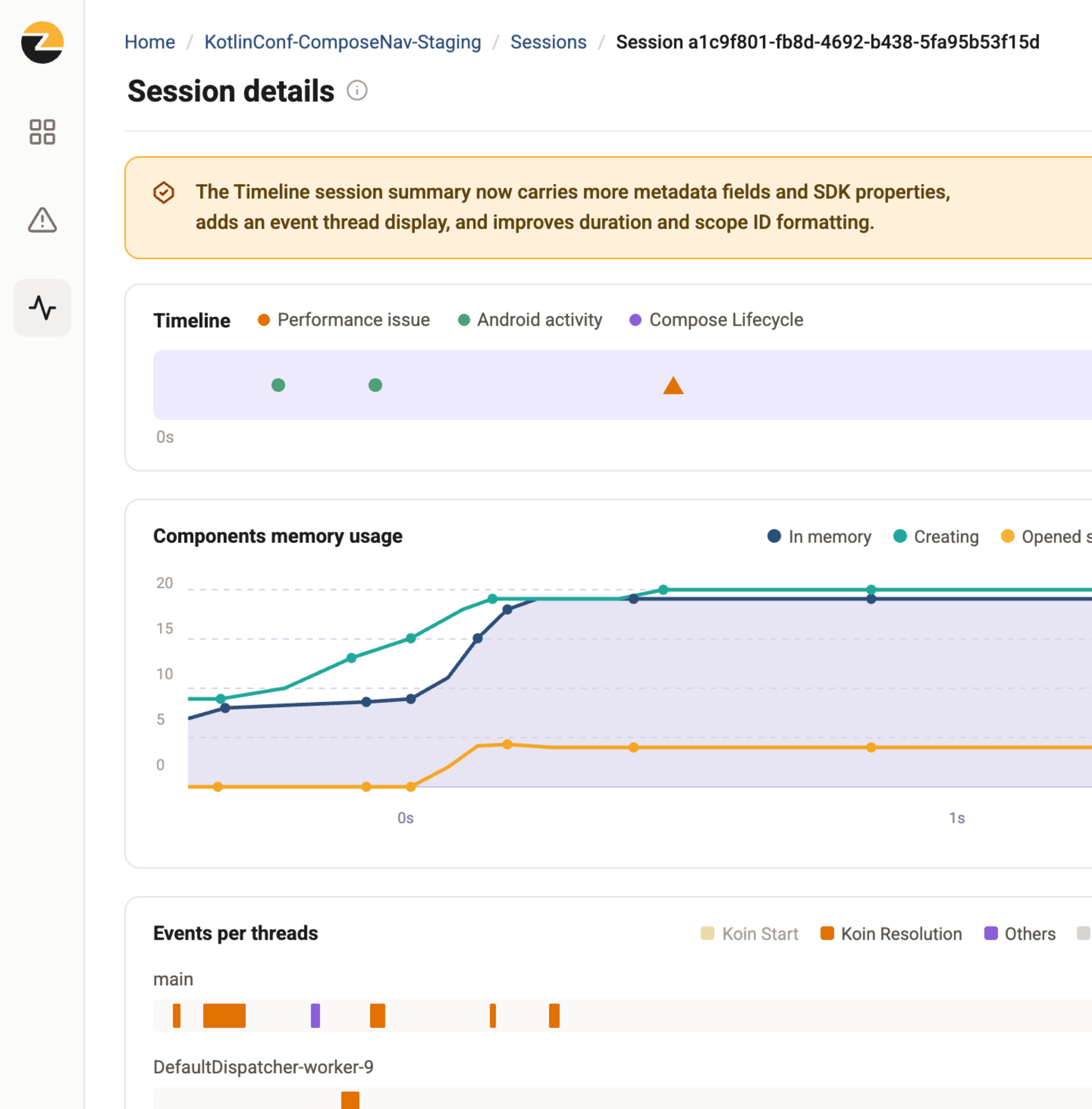
Task: Toggle In memory series legend
Action: click(820, 537)
